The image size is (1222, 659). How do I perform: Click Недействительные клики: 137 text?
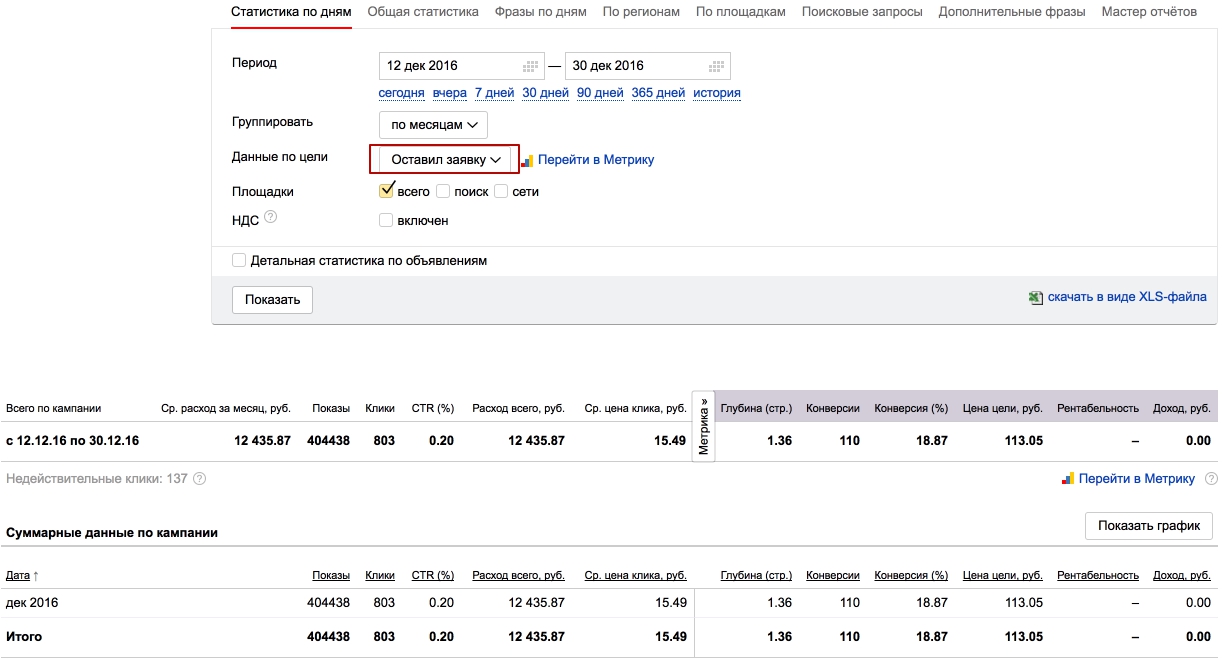pyautogui.click(x=97, y=479)
